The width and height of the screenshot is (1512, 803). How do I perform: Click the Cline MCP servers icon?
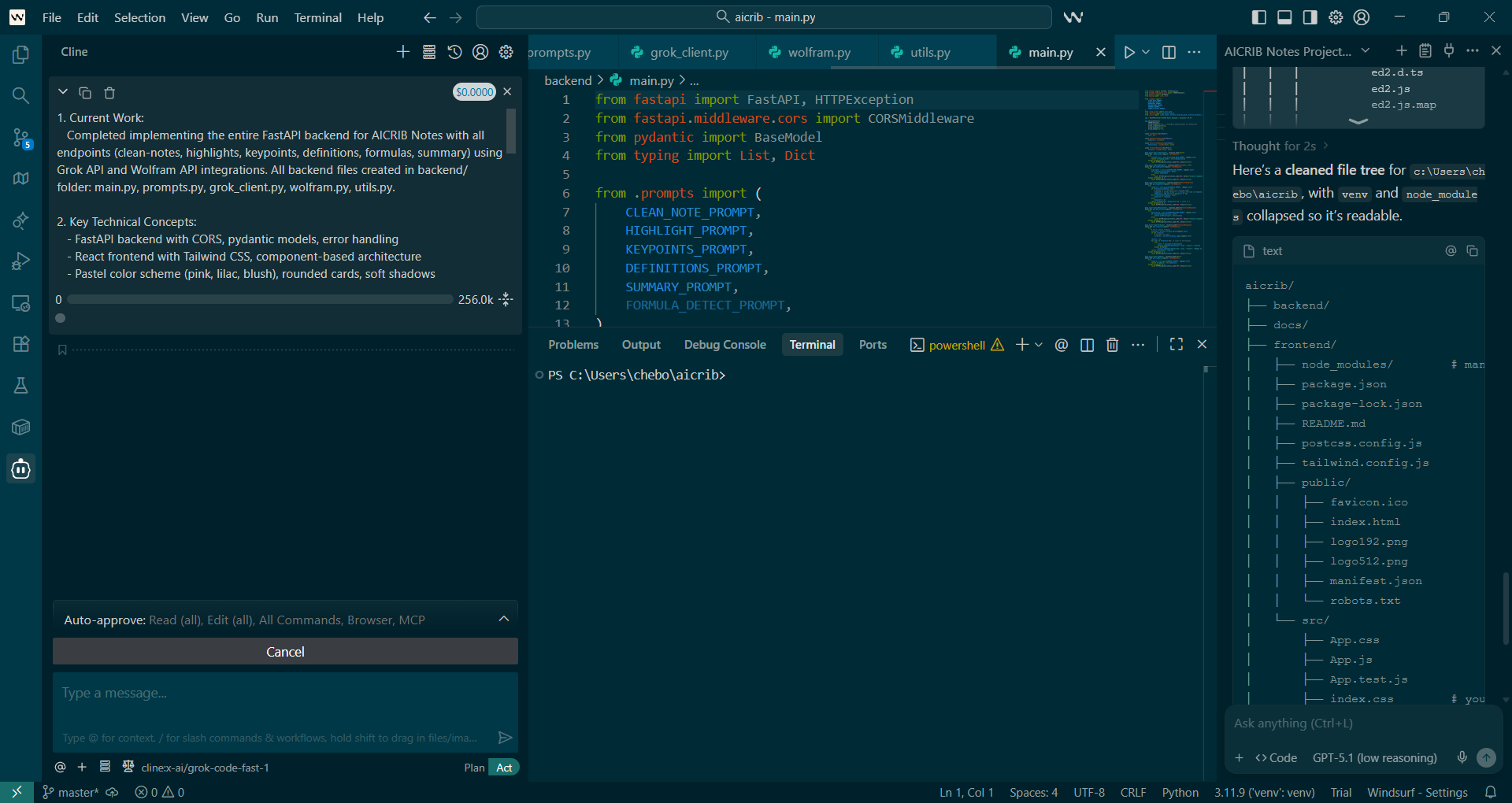pos(429,52)
